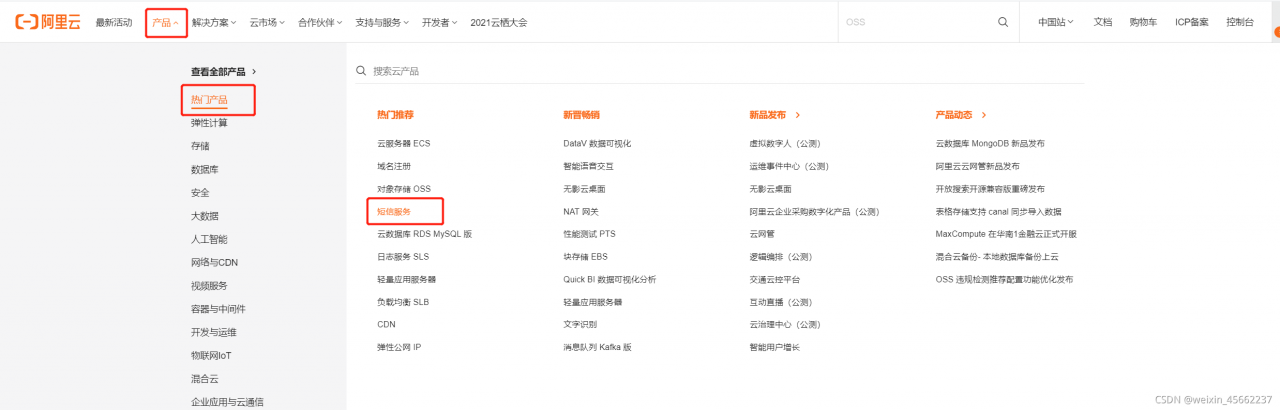Open 产品动态 section arrow link
The width and height of the screenshot is (1280, 410).
pos(961,115)
